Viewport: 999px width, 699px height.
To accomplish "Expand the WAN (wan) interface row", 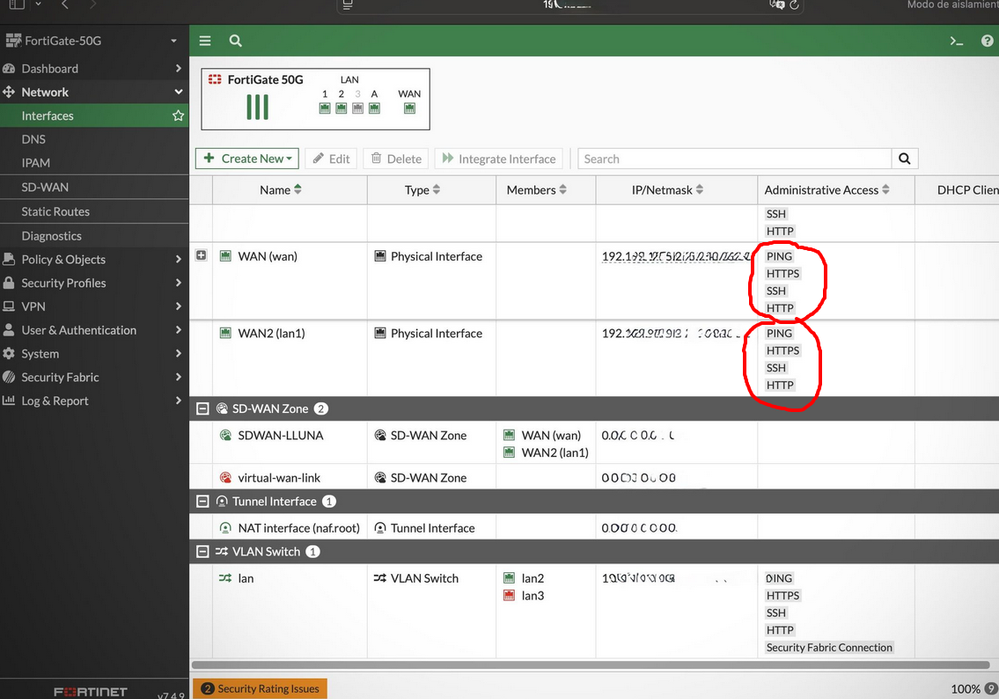I will [x=202, y=256].
